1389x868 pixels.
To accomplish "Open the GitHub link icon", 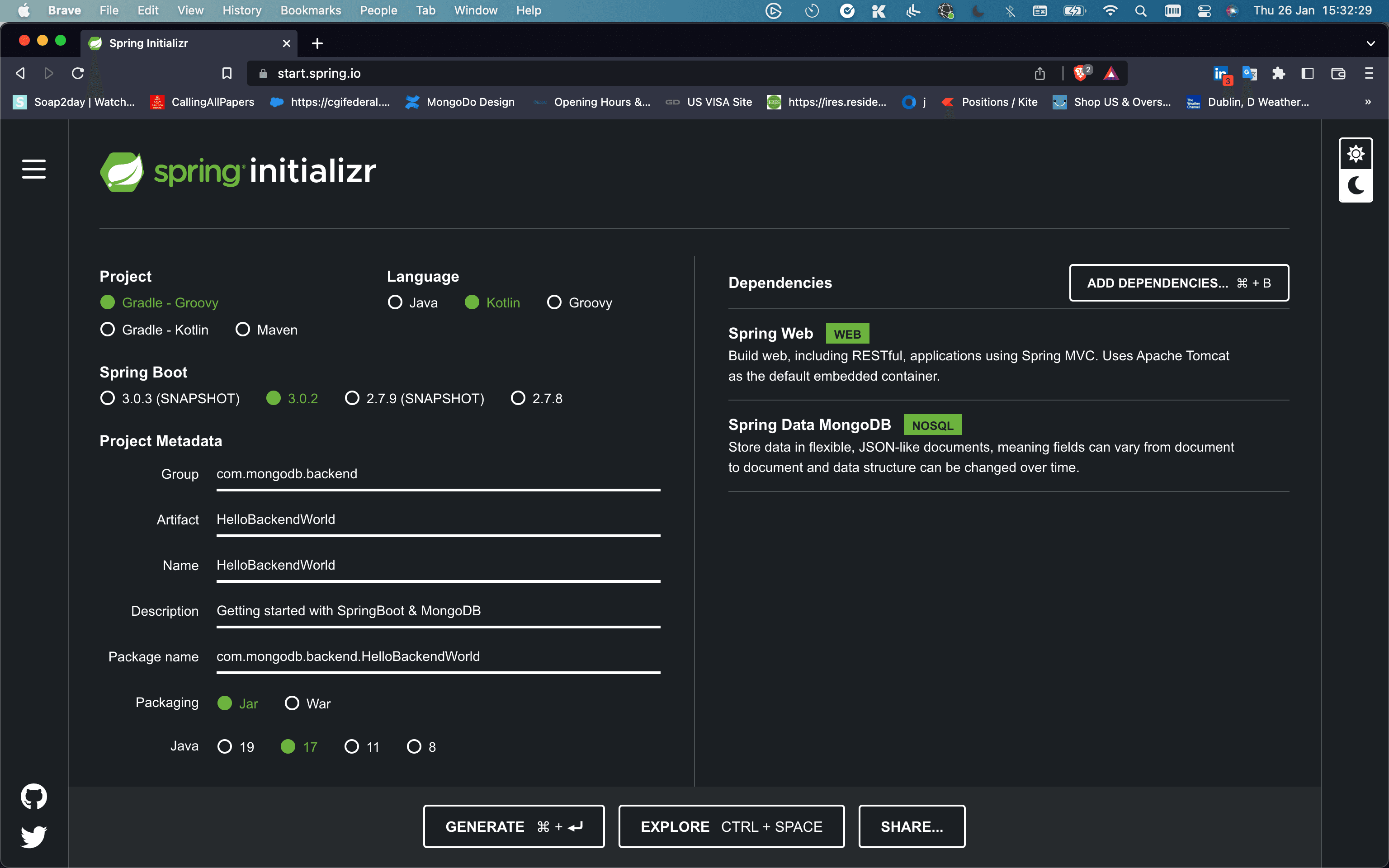I will point(34,796).
